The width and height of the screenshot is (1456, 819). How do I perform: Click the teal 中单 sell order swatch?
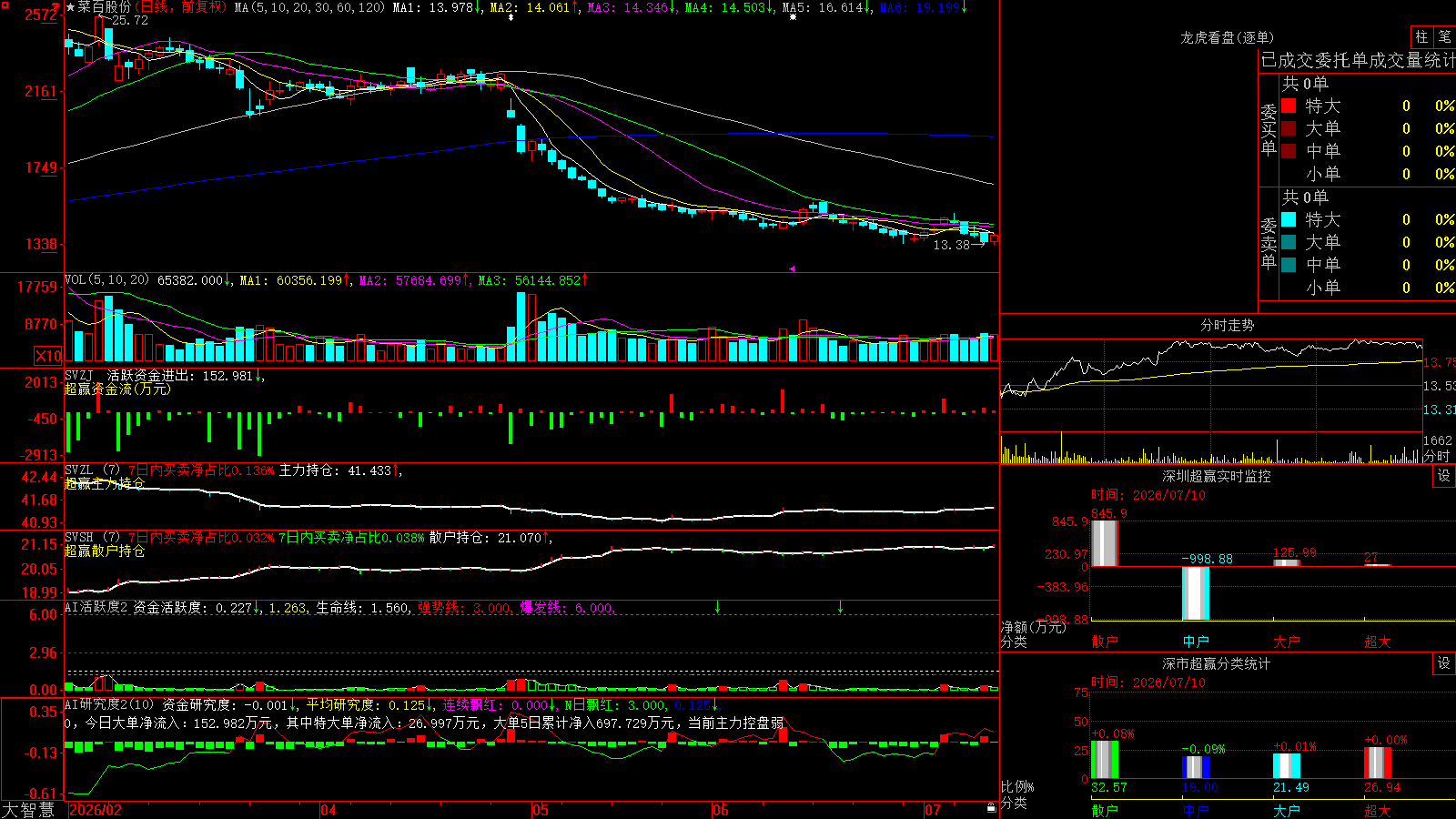click(1289, 265)
